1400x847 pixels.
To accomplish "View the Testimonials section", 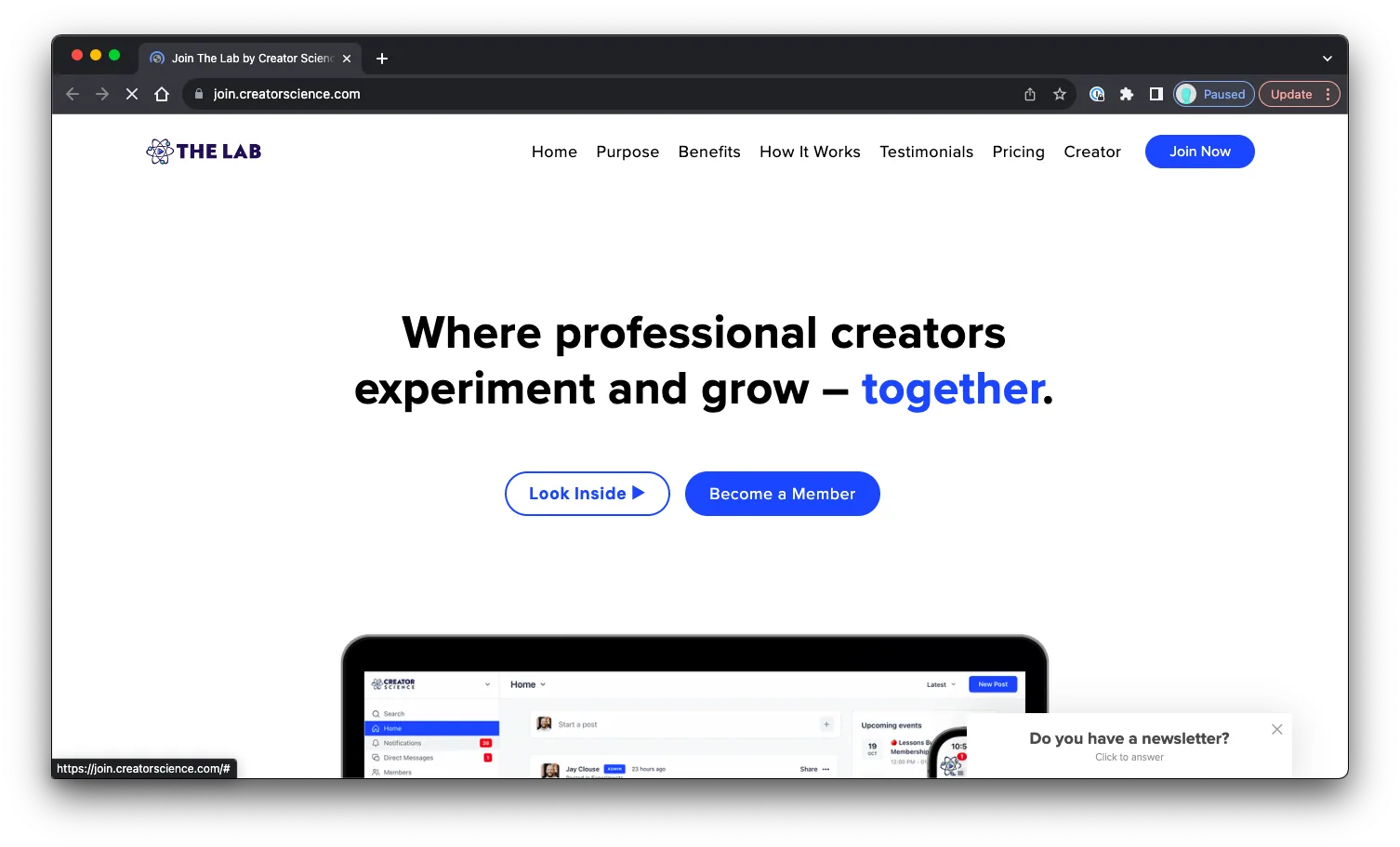I will pyautogui.click(x=926, y=152).
